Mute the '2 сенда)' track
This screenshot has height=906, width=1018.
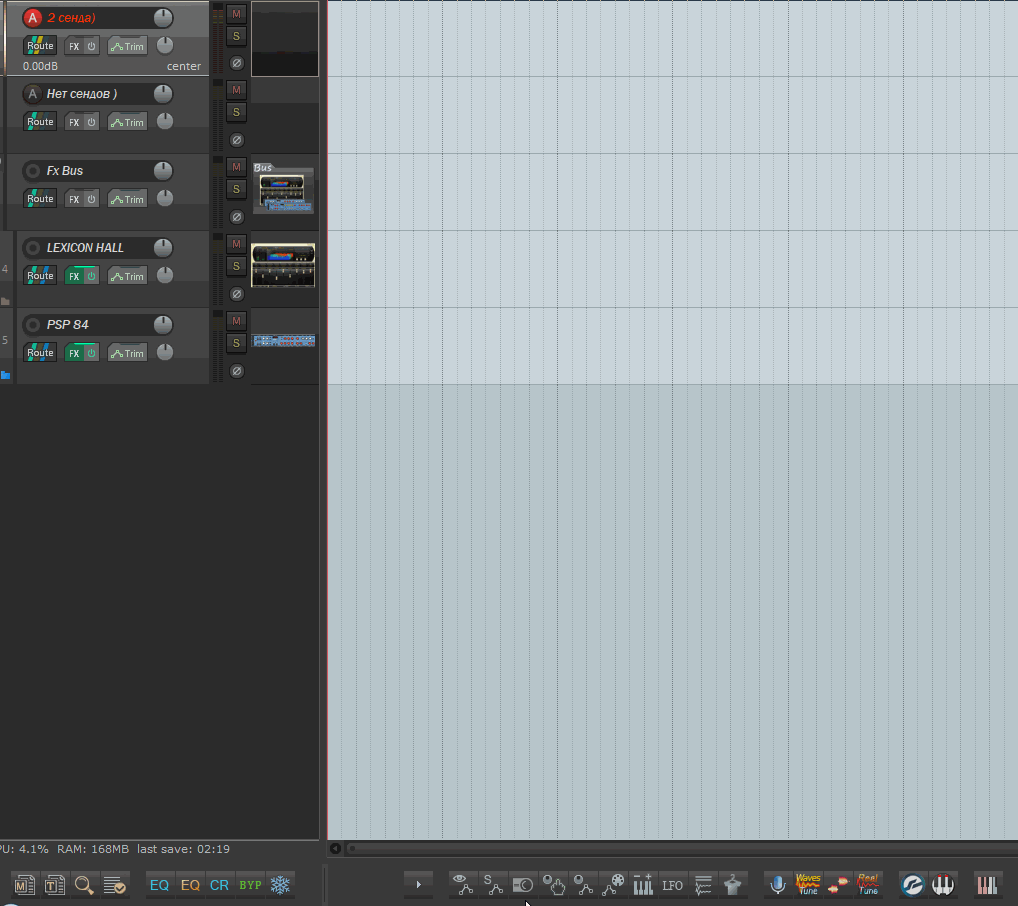(236, 14)
